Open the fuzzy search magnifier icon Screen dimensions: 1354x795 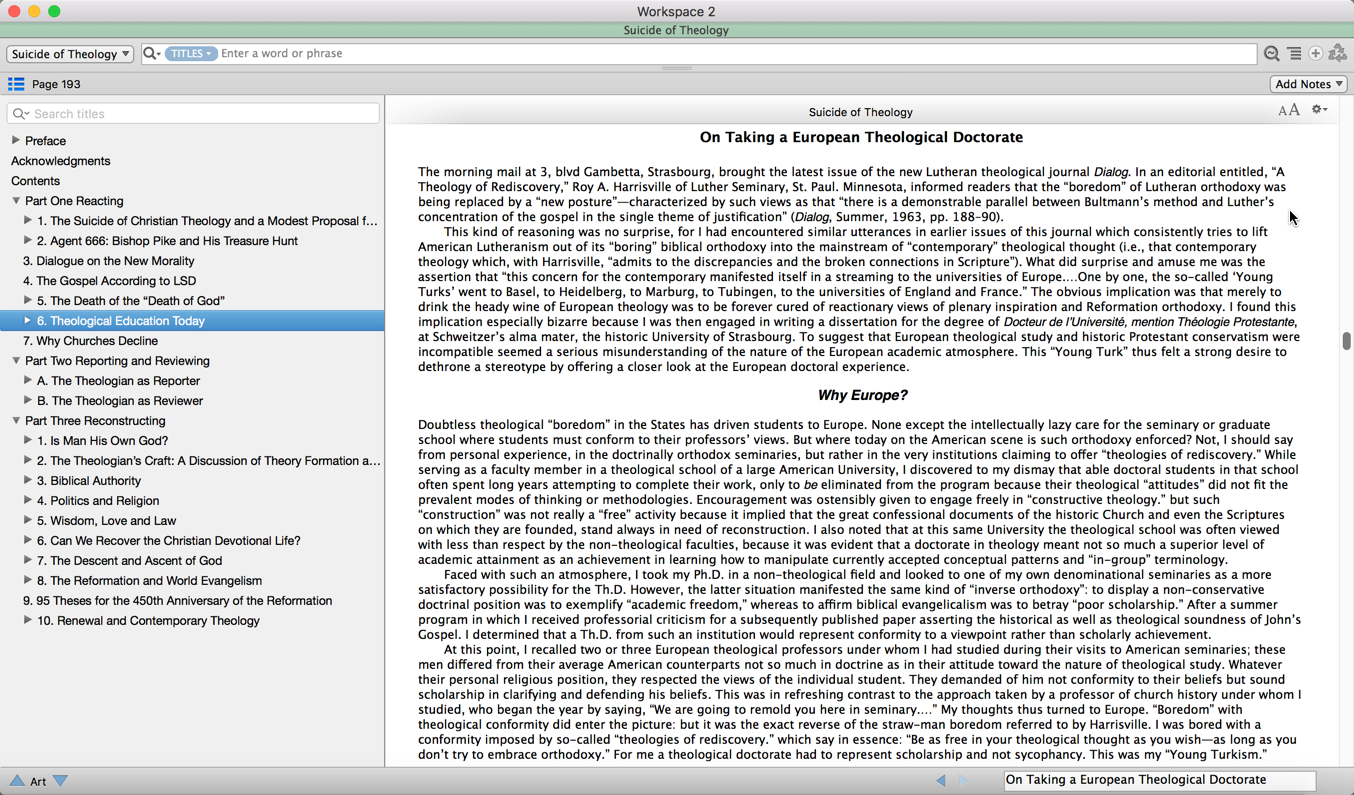click(x=1271, y=54)
